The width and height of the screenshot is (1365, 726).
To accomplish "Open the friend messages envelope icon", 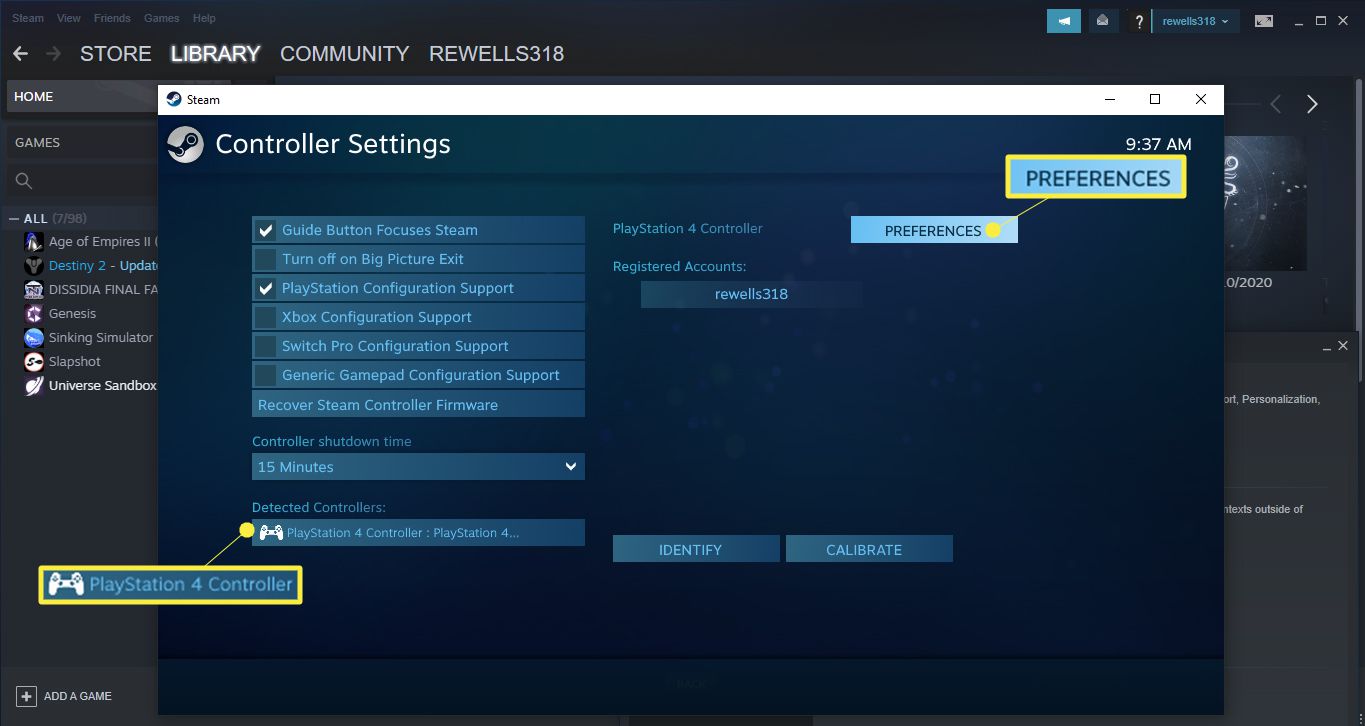I will coord(1102,21).
